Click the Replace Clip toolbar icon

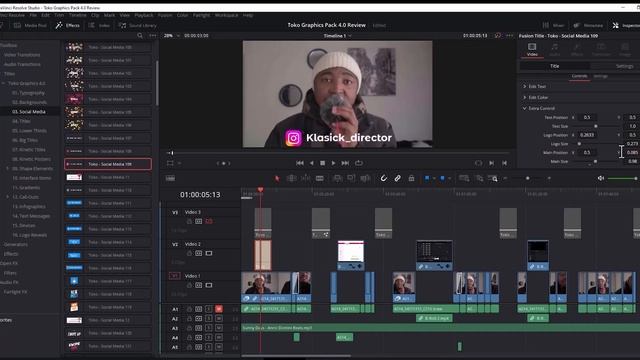point(365,178)
